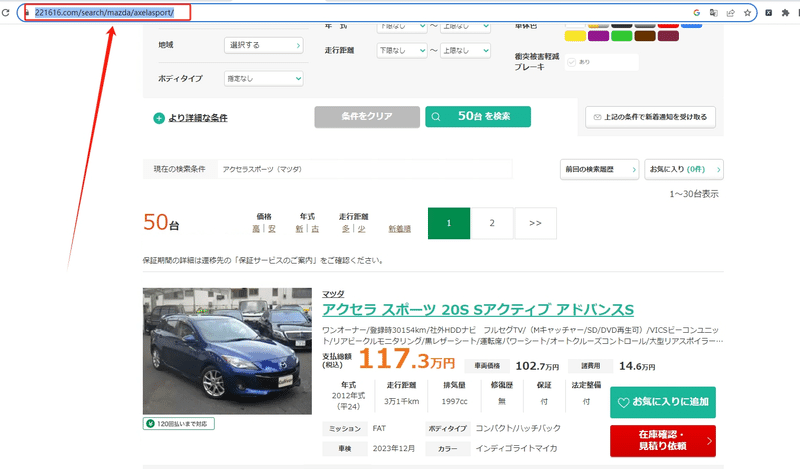Open お気に入り (0件) button

pos(684,169)
